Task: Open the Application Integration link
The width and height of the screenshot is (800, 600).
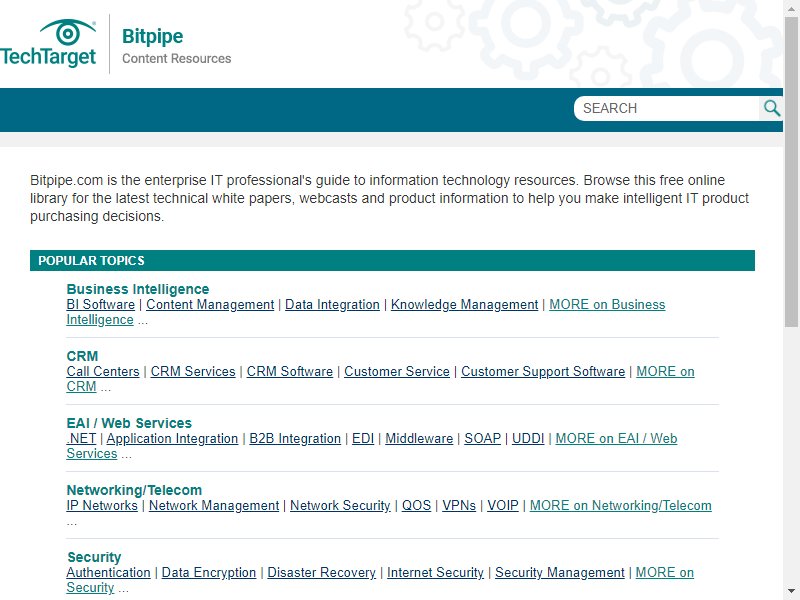Action: click(172, 439)
